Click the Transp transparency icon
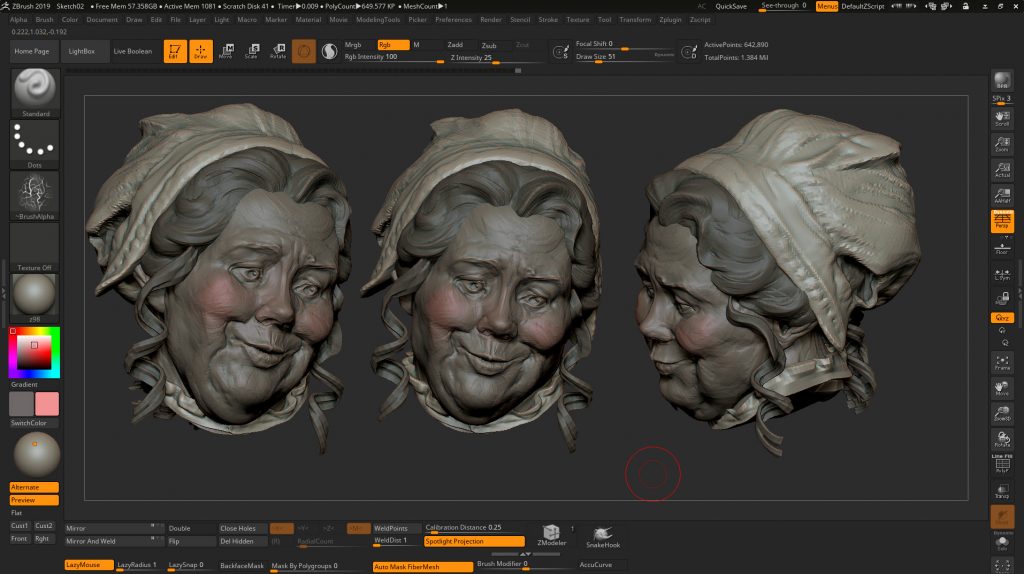The height and width of the screenshot is (574, 1024). click(1002, 491)
